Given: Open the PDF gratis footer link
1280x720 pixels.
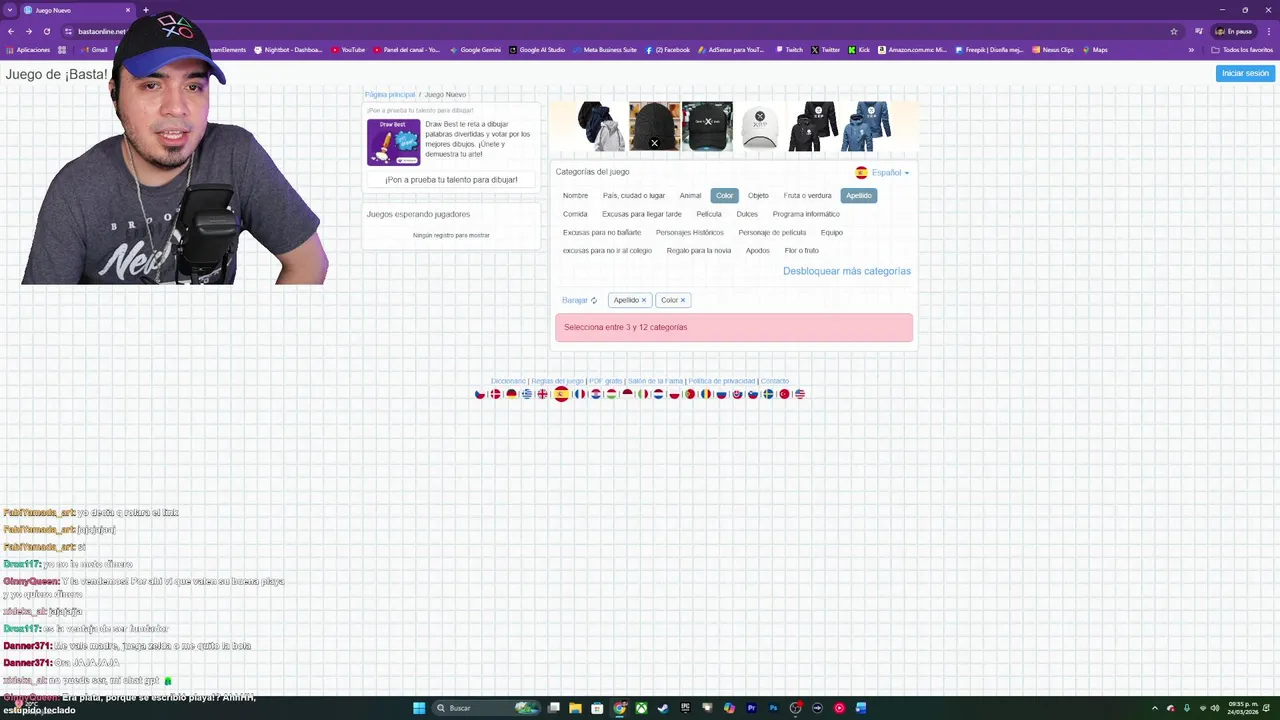Looking at the screenshot, I should pyautogui.click(x=605, y=381).
